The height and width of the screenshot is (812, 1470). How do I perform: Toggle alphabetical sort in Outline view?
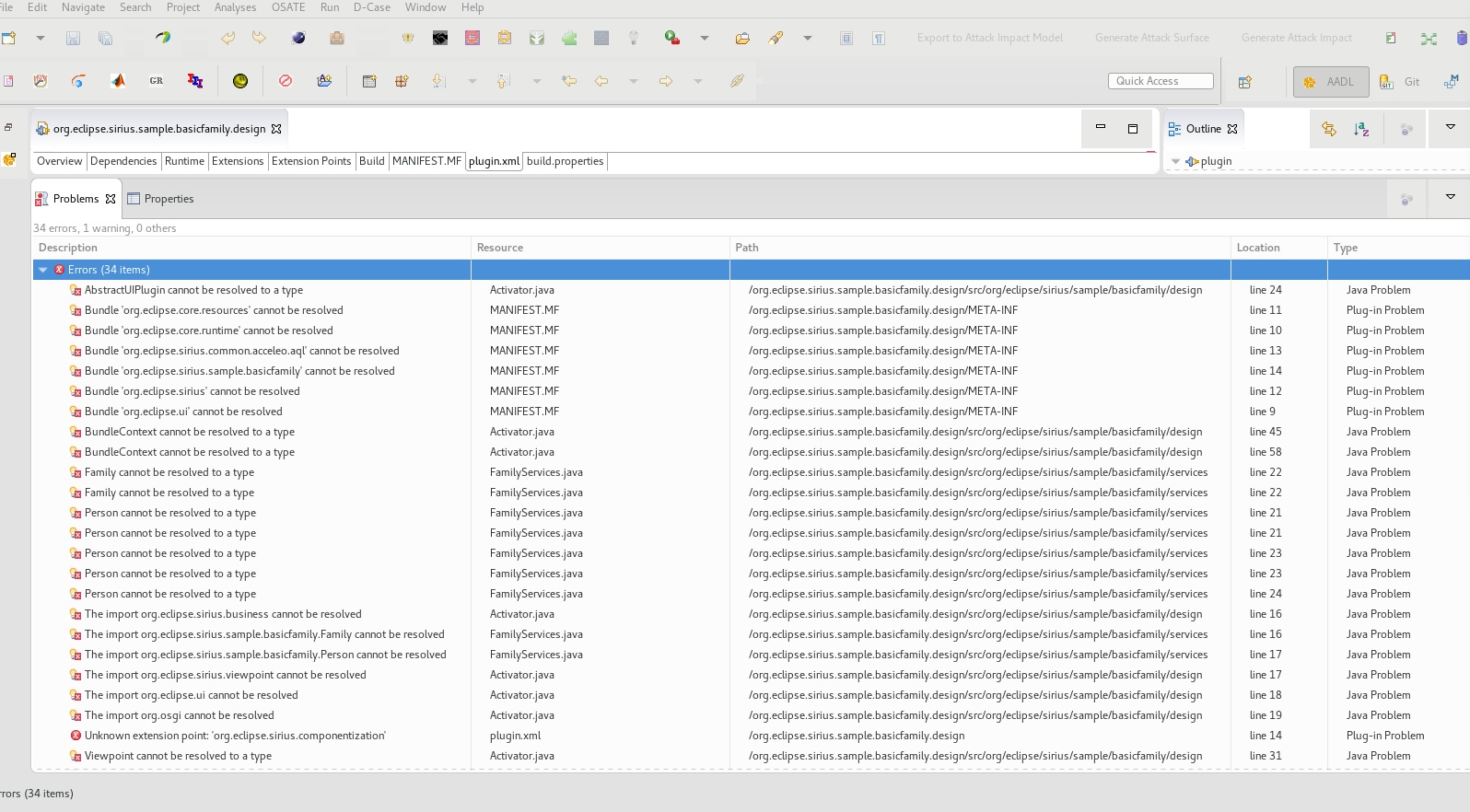pos(1361,129)
